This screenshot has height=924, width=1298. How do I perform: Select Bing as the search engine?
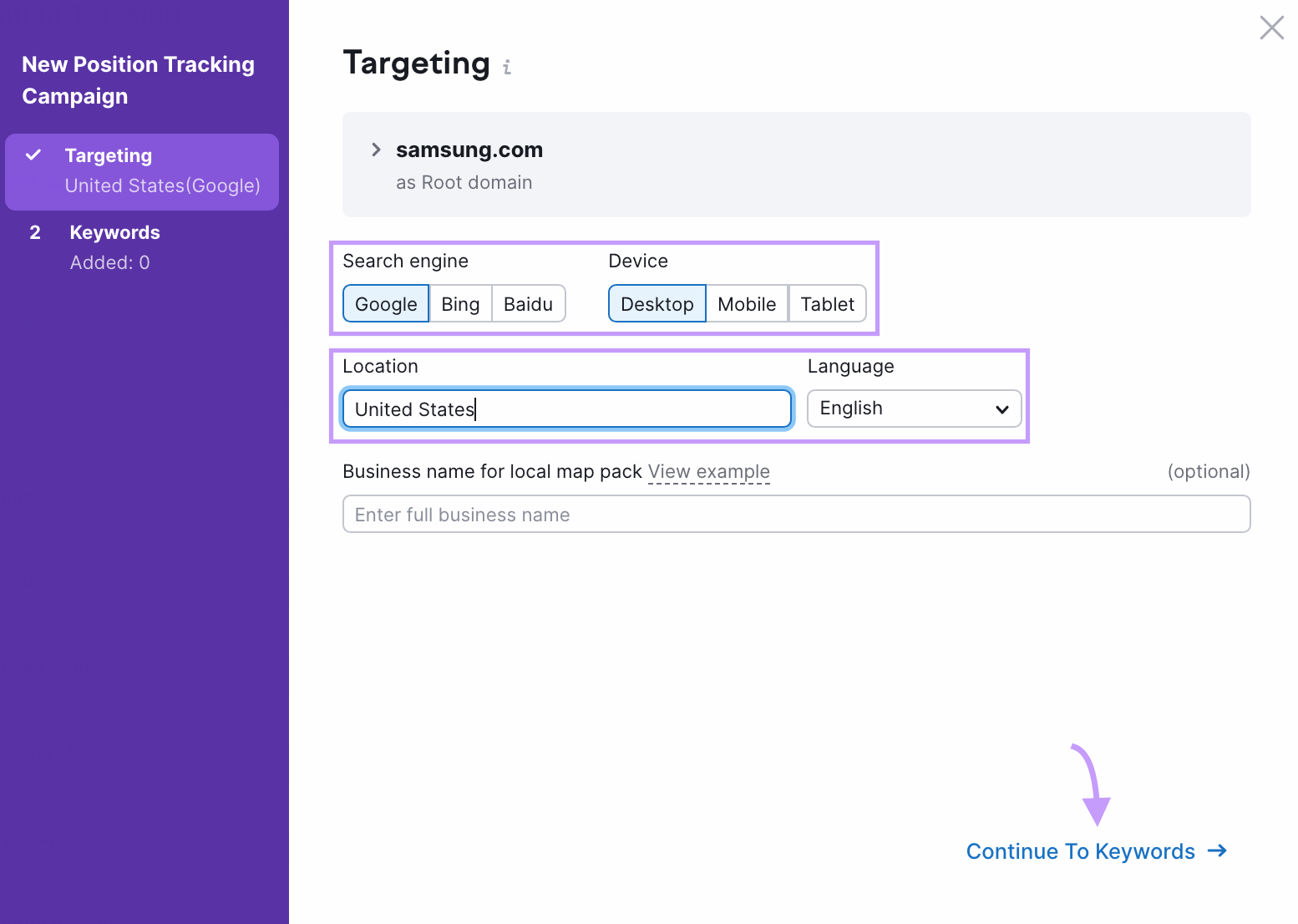coord(460,303)
